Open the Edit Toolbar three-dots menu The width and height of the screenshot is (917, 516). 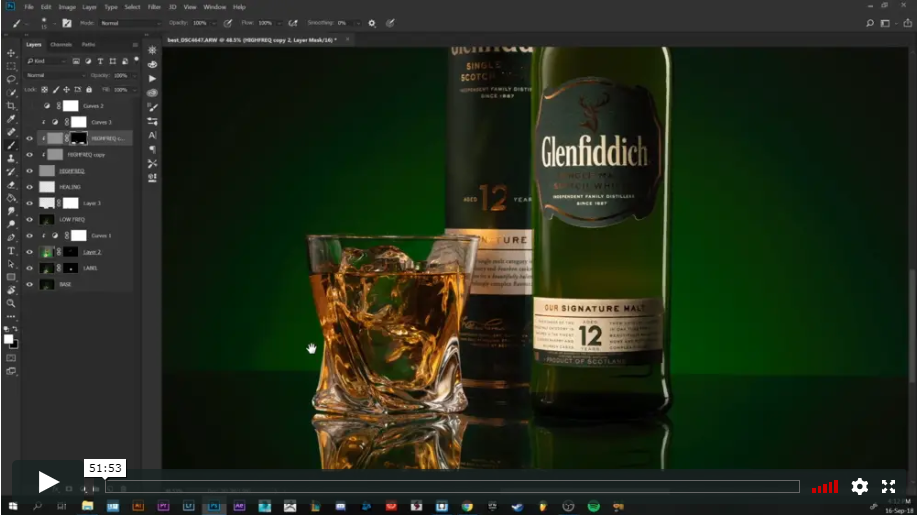click(11, 316)
